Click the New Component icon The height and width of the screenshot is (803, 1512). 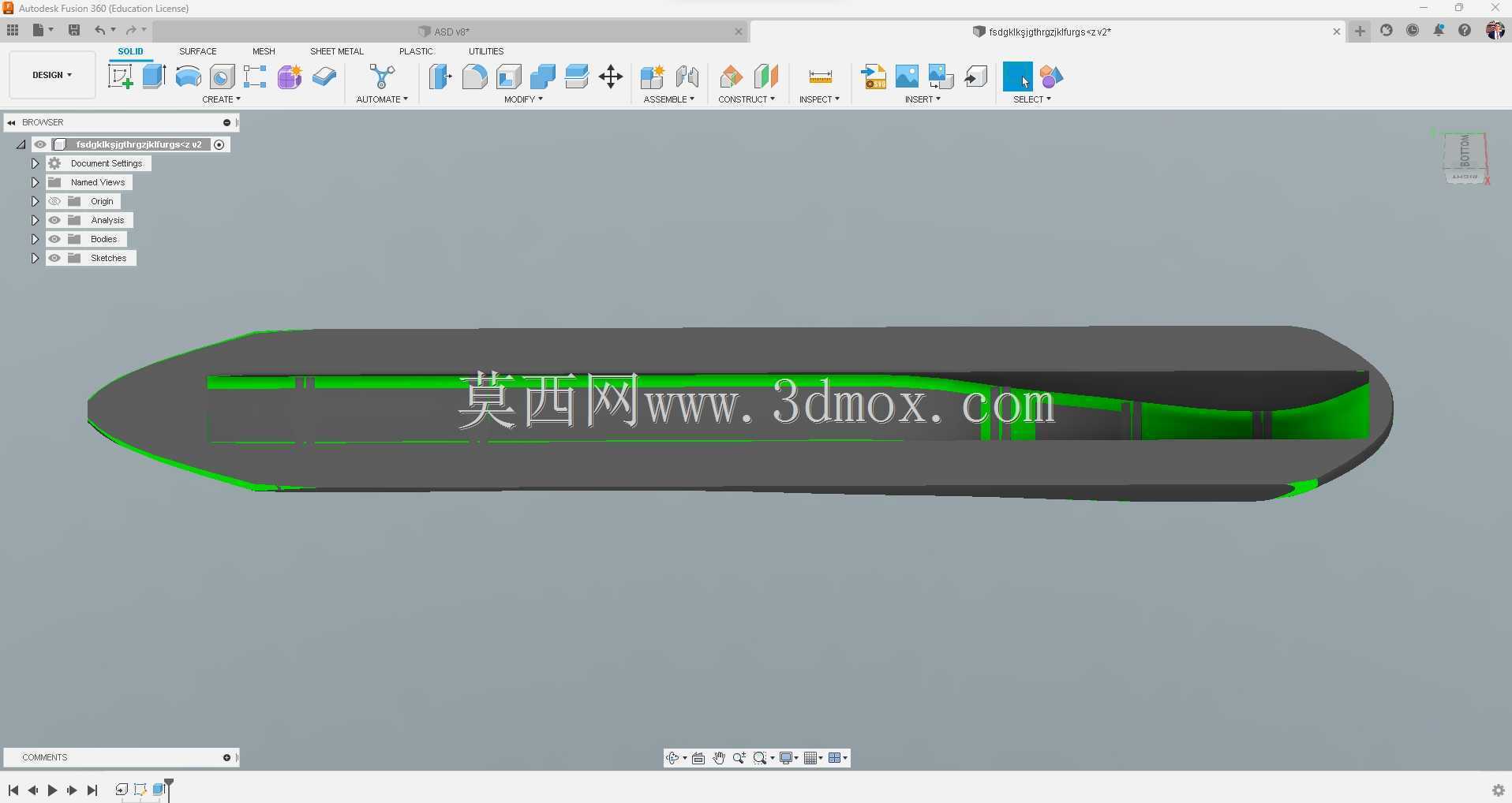(x=653, y=77)
